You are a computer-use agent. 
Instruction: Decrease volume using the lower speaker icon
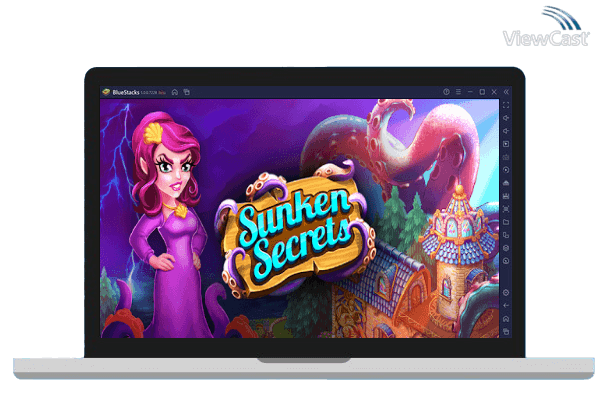click(x=506, y=131)
